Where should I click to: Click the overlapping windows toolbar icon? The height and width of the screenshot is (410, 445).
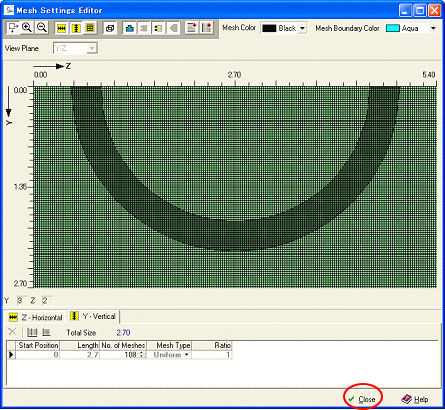tap(110, 28)
